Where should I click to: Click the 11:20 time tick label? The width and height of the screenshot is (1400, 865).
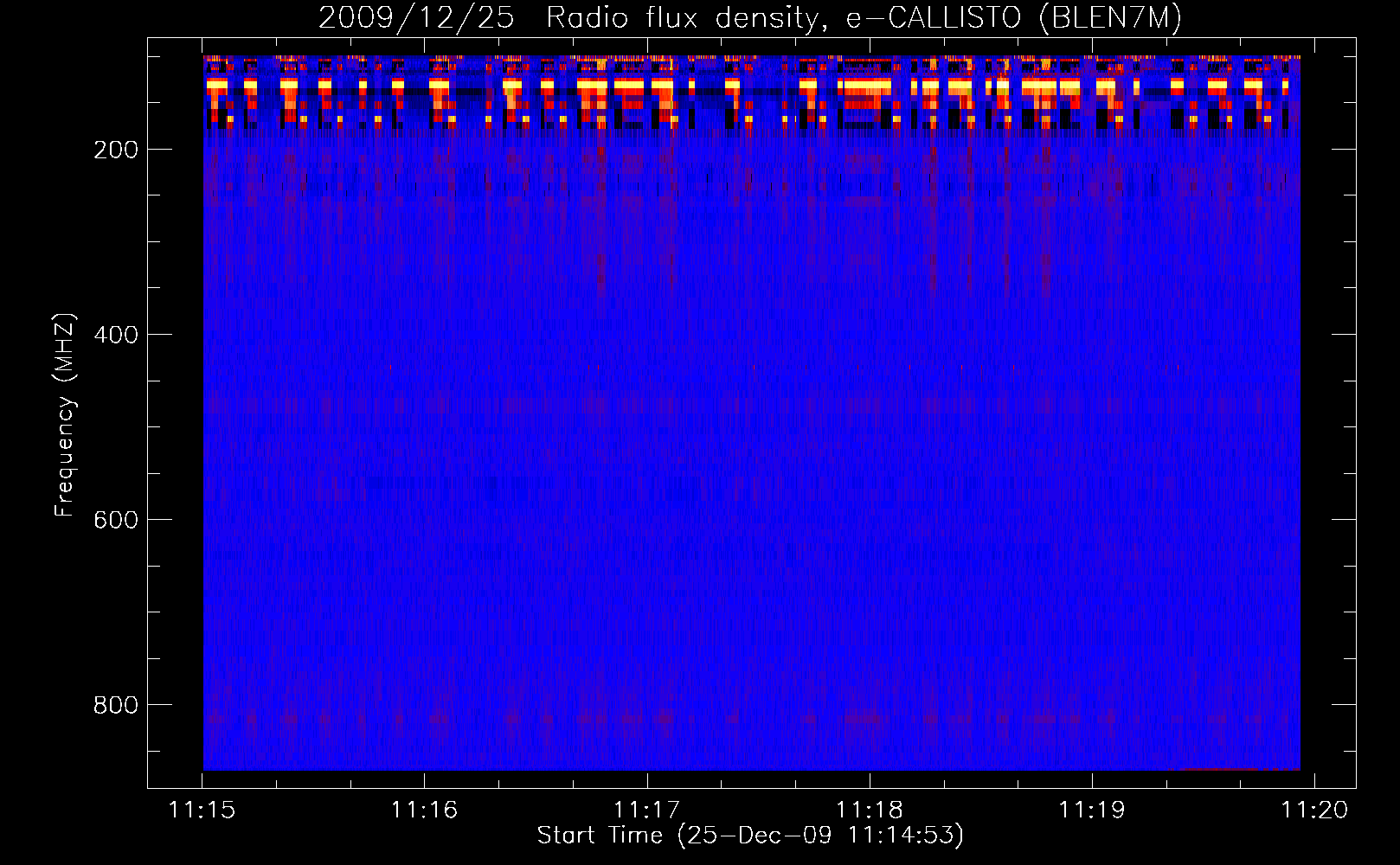click(1314, 810)
